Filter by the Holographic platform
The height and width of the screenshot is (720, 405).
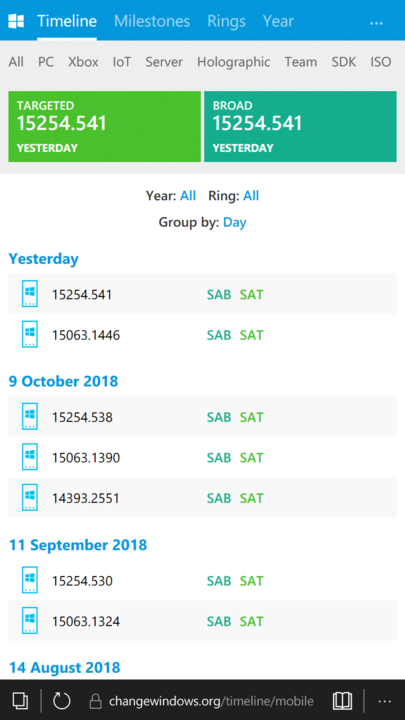234,62
